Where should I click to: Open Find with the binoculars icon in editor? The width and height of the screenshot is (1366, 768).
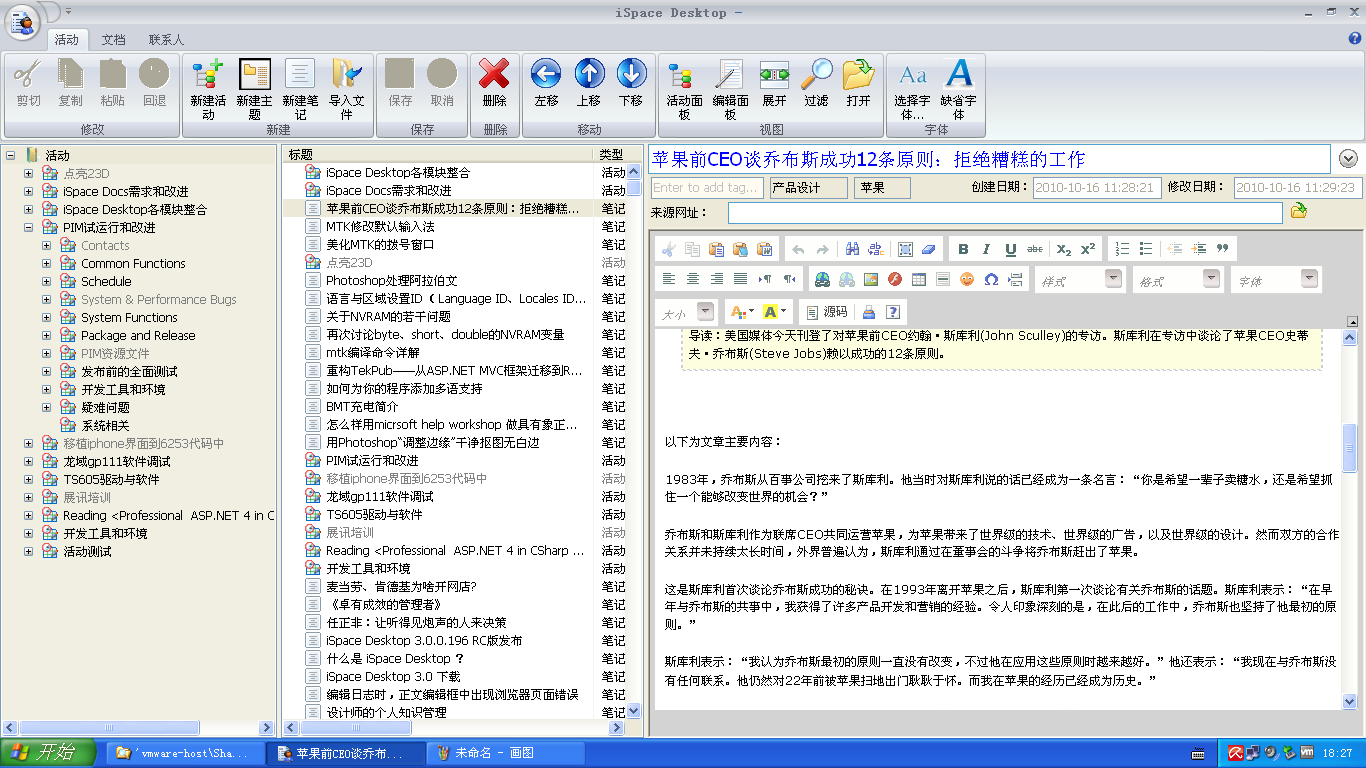coord(852,249)
